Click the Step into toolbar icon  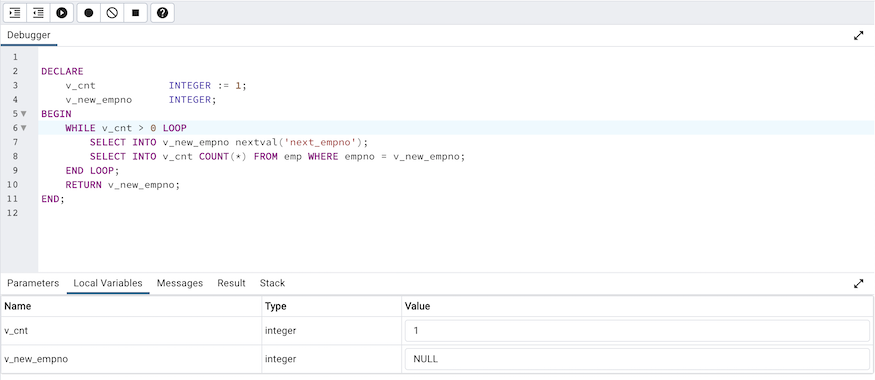pyautogui.click(x=15, y=12)
